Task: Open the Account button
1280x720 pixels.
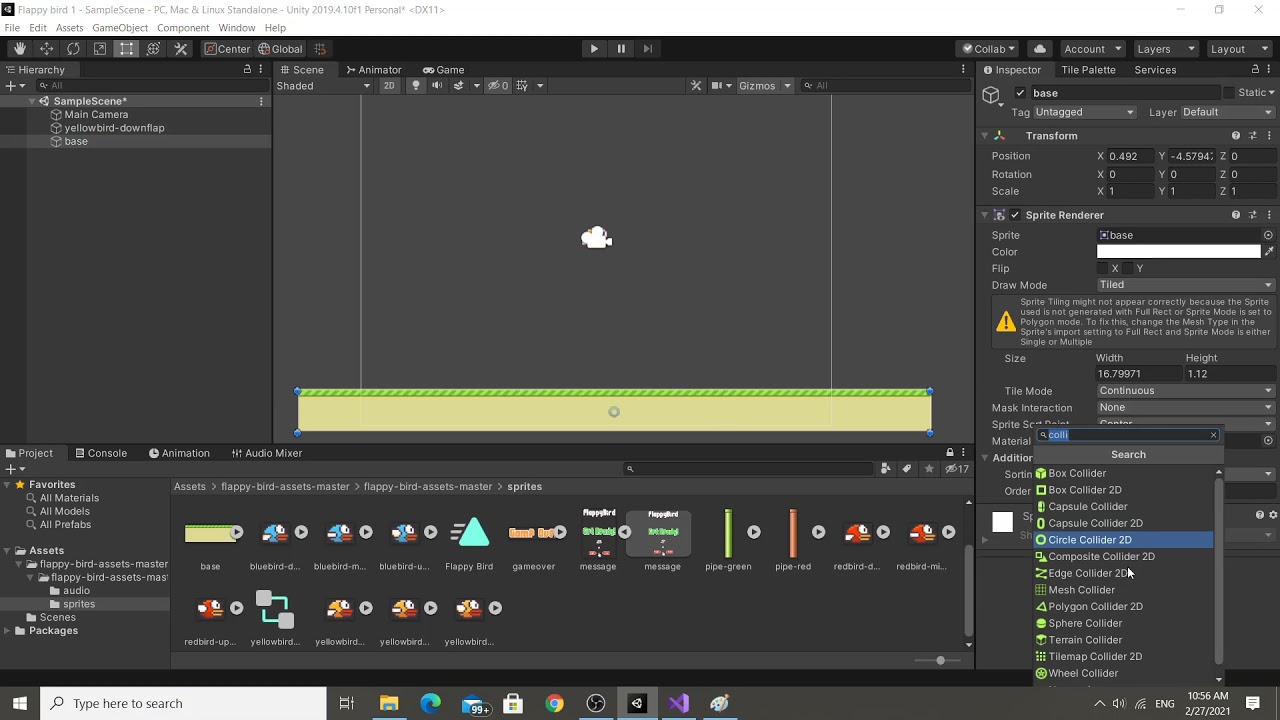Action: click(1092, 49)
